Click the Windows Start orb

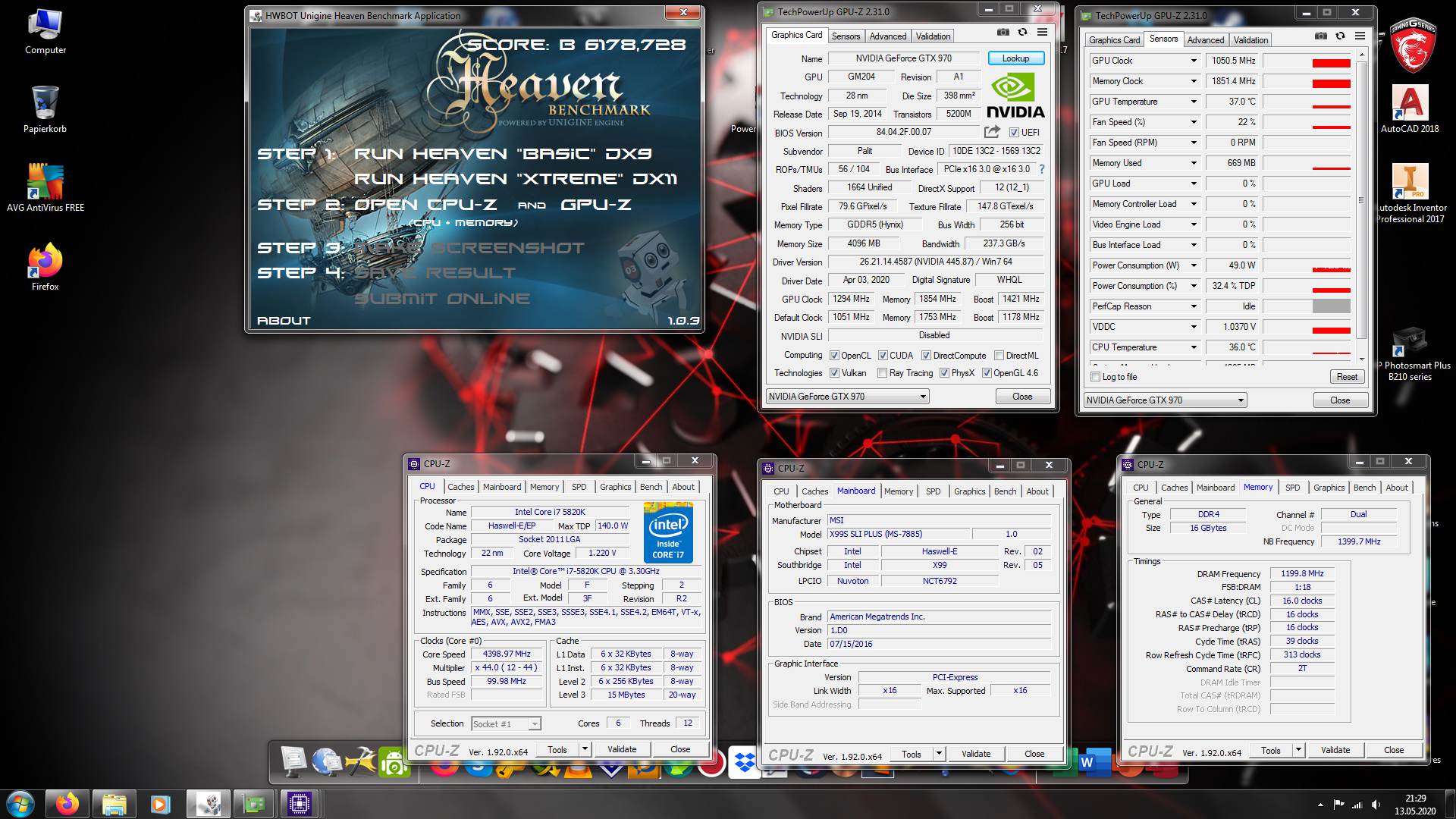pyautogui.click(x=20, y=804)
